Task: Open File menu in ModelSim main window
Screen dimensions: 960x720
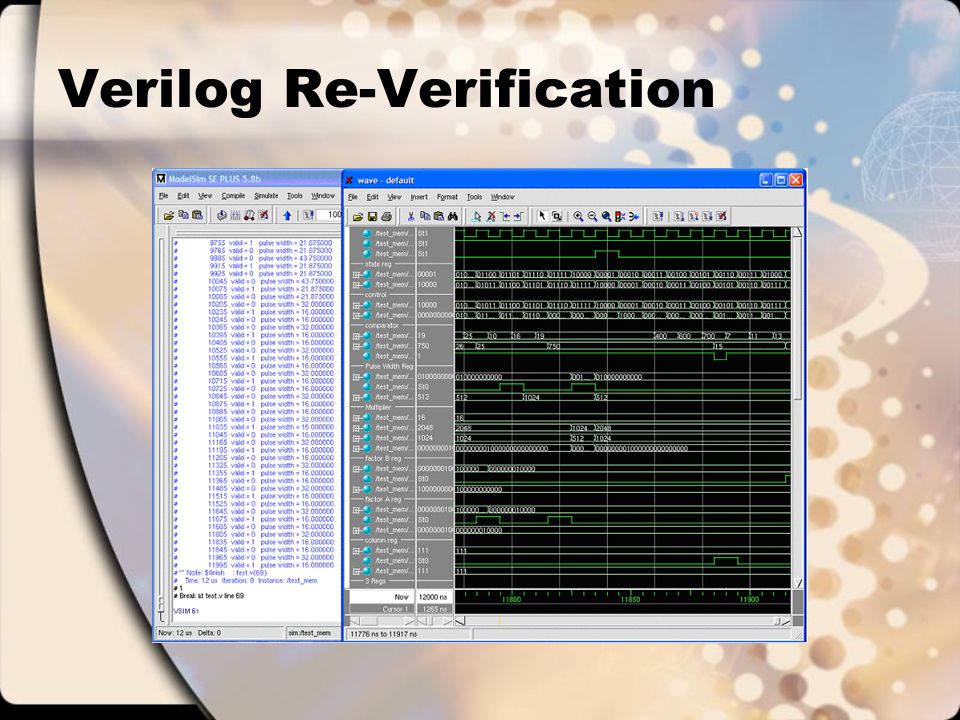Action: pos(163,196)
